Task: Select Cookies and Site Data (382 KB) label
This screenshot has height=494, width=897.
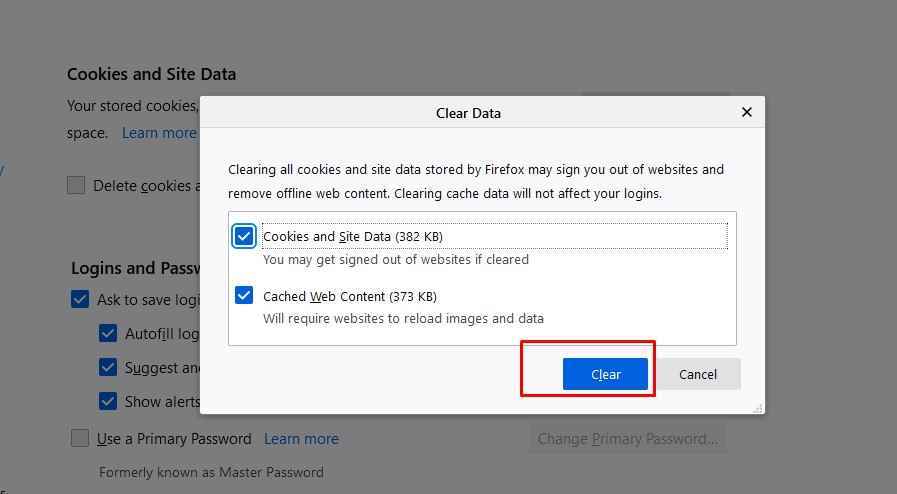Action: pos(352,237)
